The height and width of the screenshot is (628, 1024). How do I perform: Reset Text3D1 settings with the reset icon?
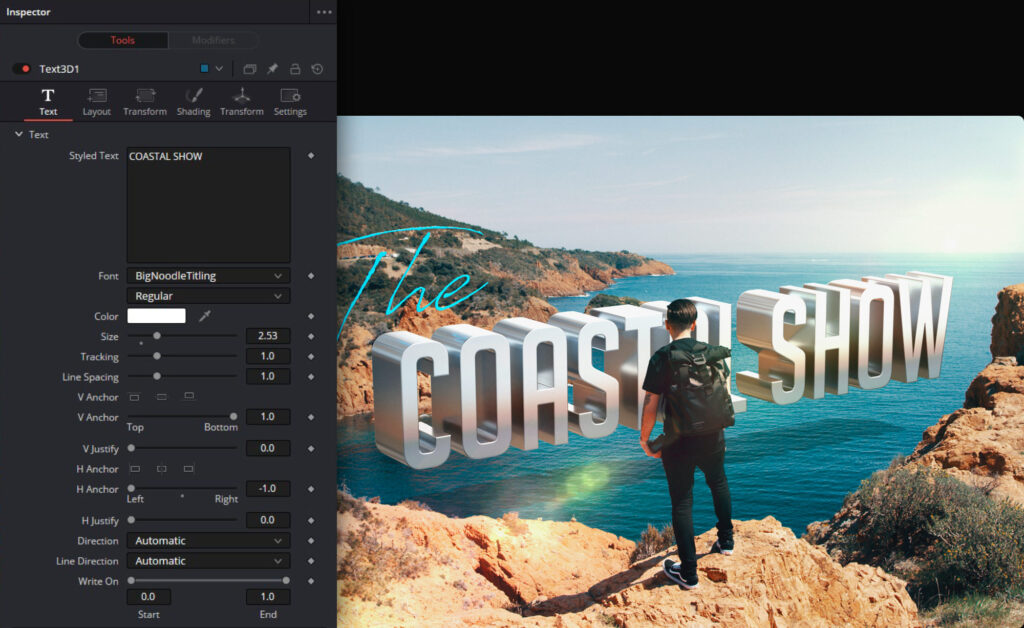(x=317, y=69)
